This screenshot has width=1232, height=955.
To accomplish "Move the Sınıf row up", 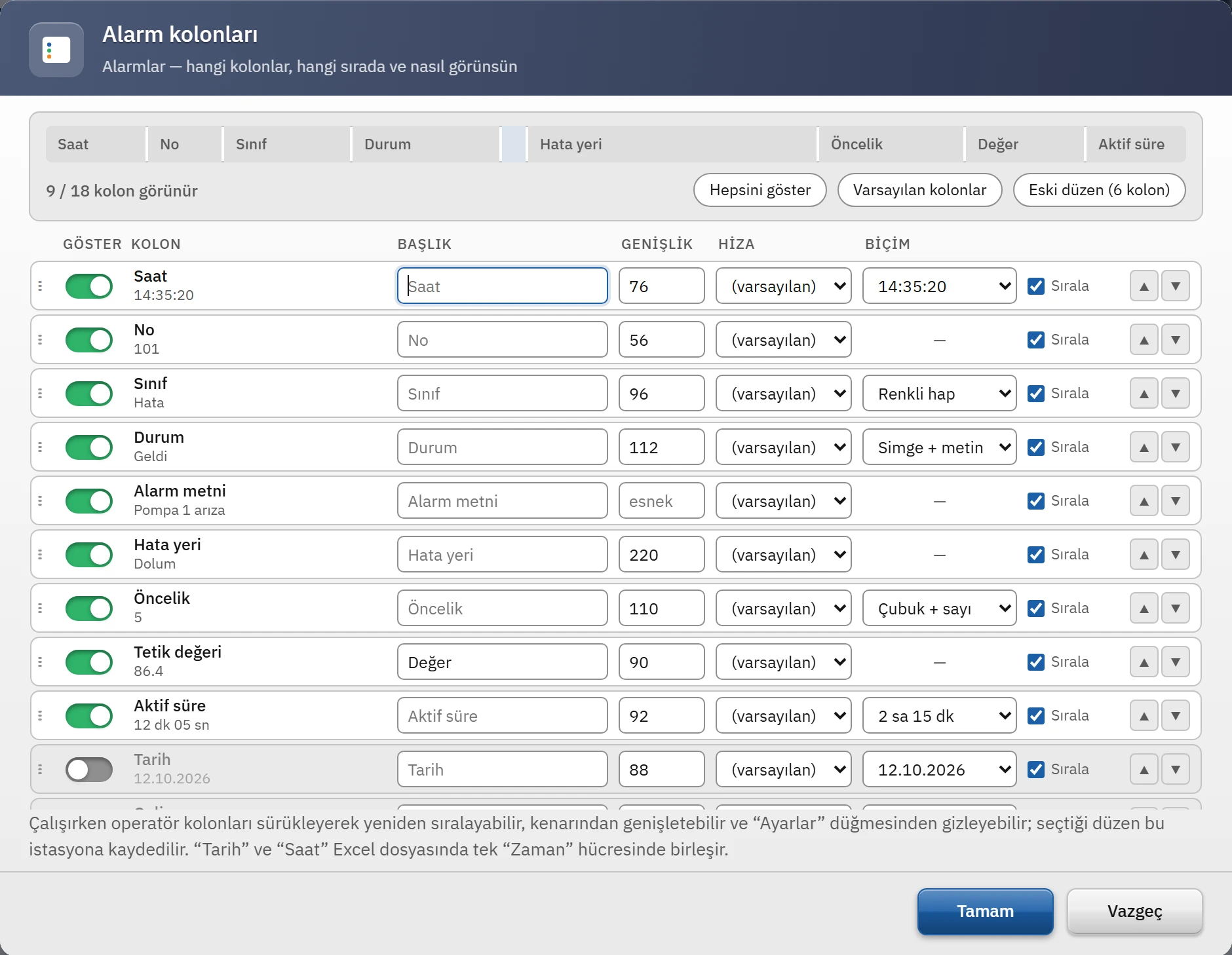I will click(1144, 394).
